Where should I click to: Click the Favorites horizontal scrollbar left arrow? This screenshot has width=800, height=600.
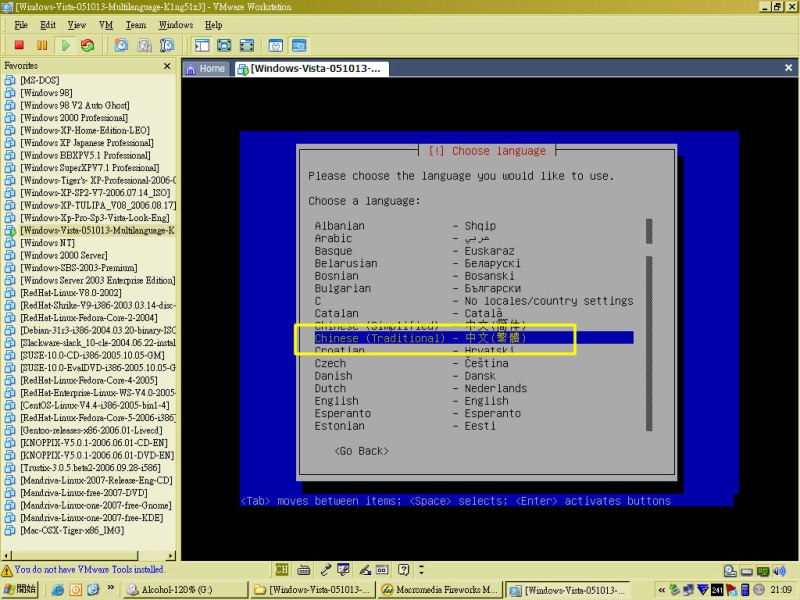6,555
